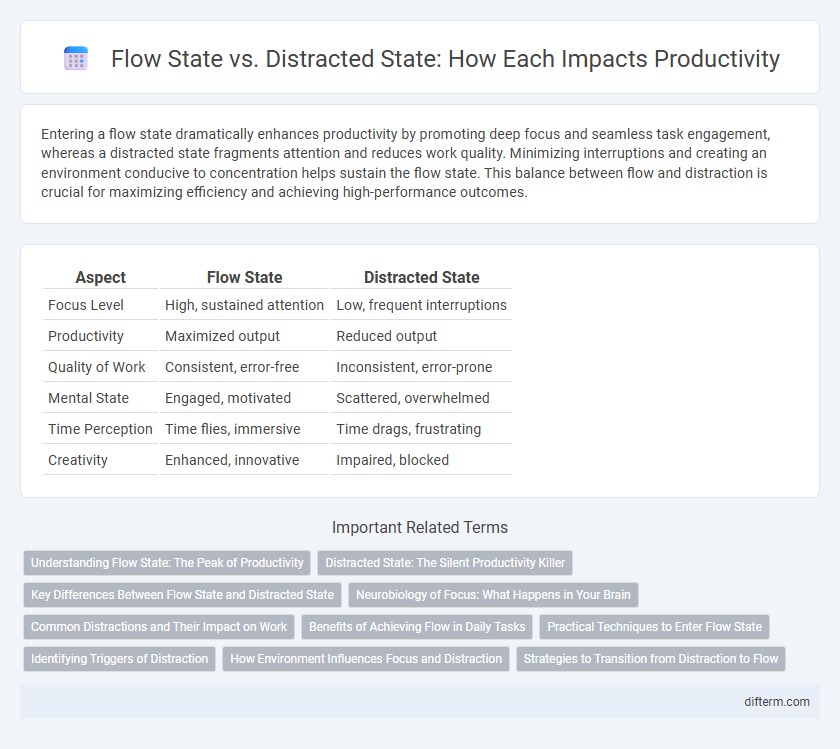Click 'Common Distractions and Their Impact on Work' tag
Image resolution: width=840 pixels, height=749 pixels.
point(159,627)
